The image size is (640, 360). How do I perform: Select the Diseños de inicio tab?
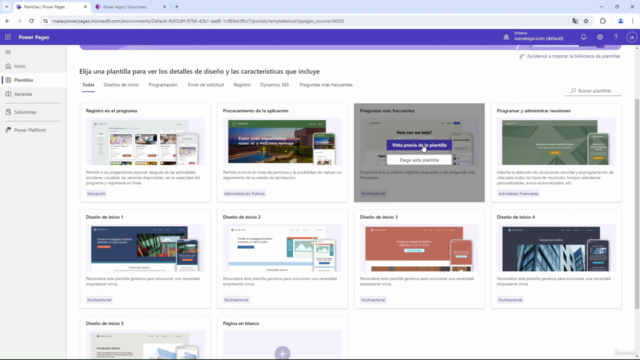click(121, 85)
